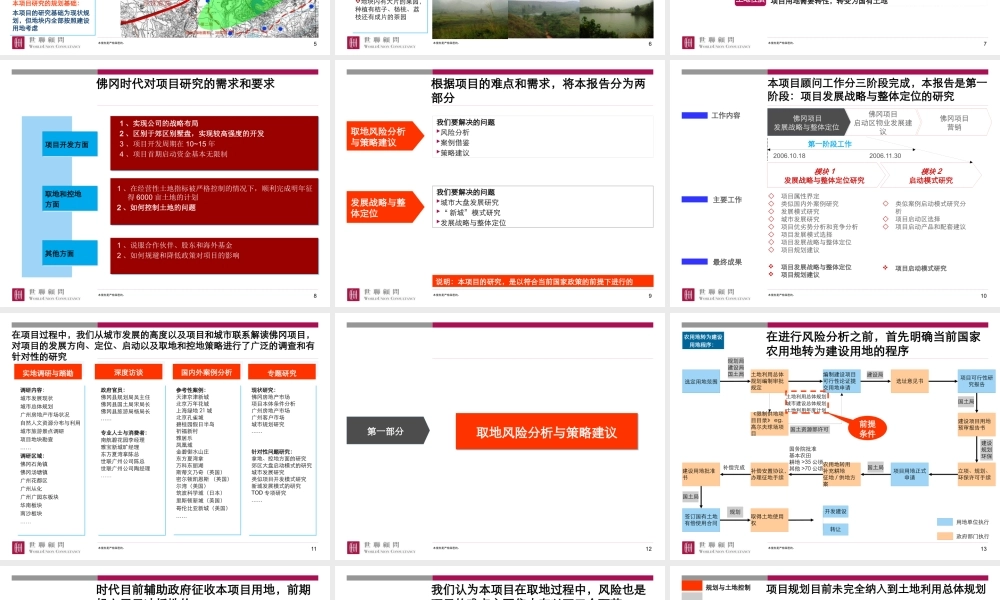Viewport: 1000px width, 600px height.
Task: Click the 选址意见书 flowchart box
Action: pyautogui.click(x=910, y=381)
